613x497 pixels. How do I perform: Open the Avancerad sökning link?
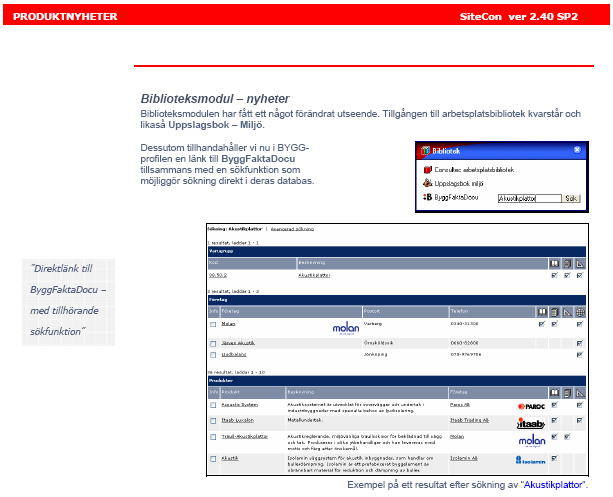tap(292, 229)
